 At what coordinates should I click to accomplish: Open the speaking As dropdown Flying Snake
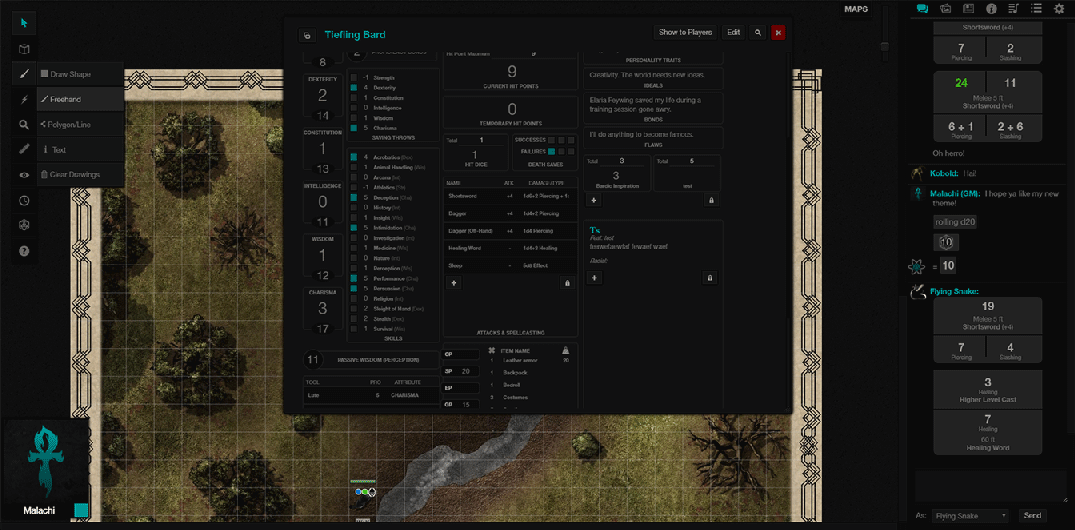(x=971, y=516)
